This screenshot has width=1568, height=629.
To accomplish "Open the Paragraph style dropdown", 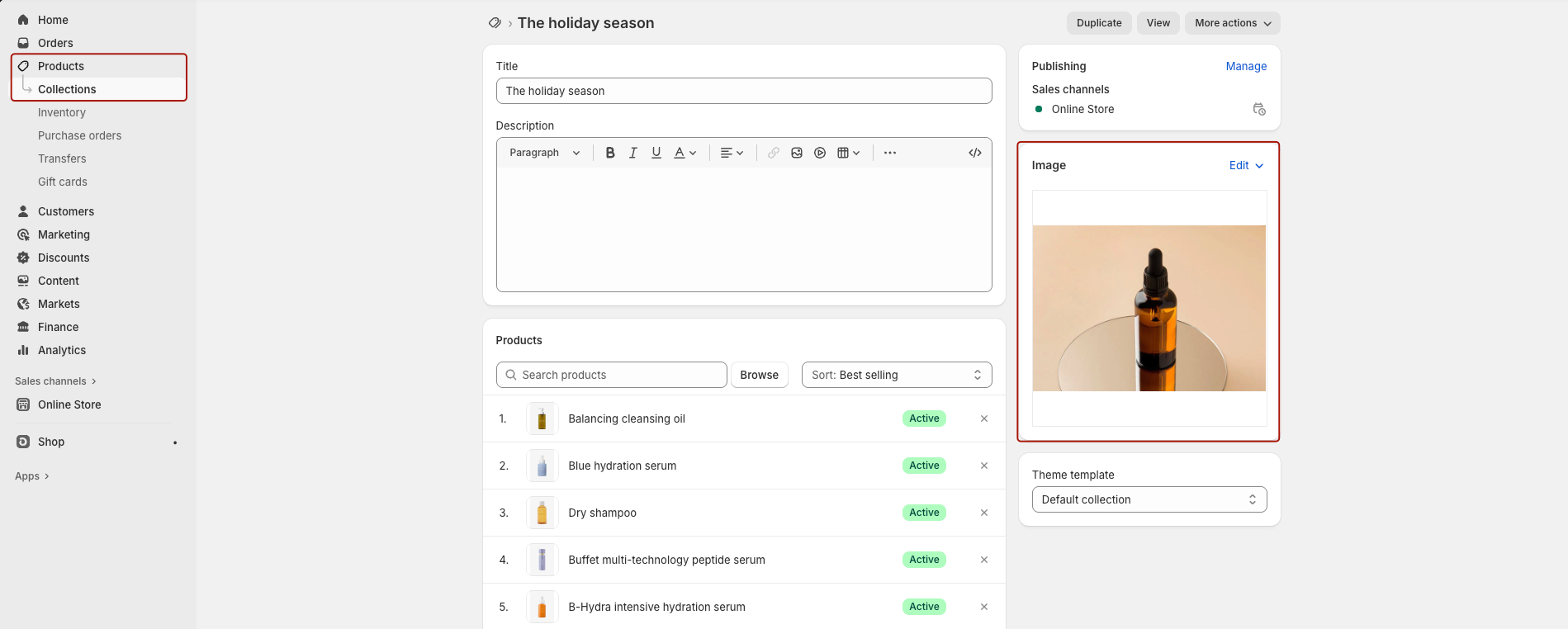I will click(x=545, y=153).
